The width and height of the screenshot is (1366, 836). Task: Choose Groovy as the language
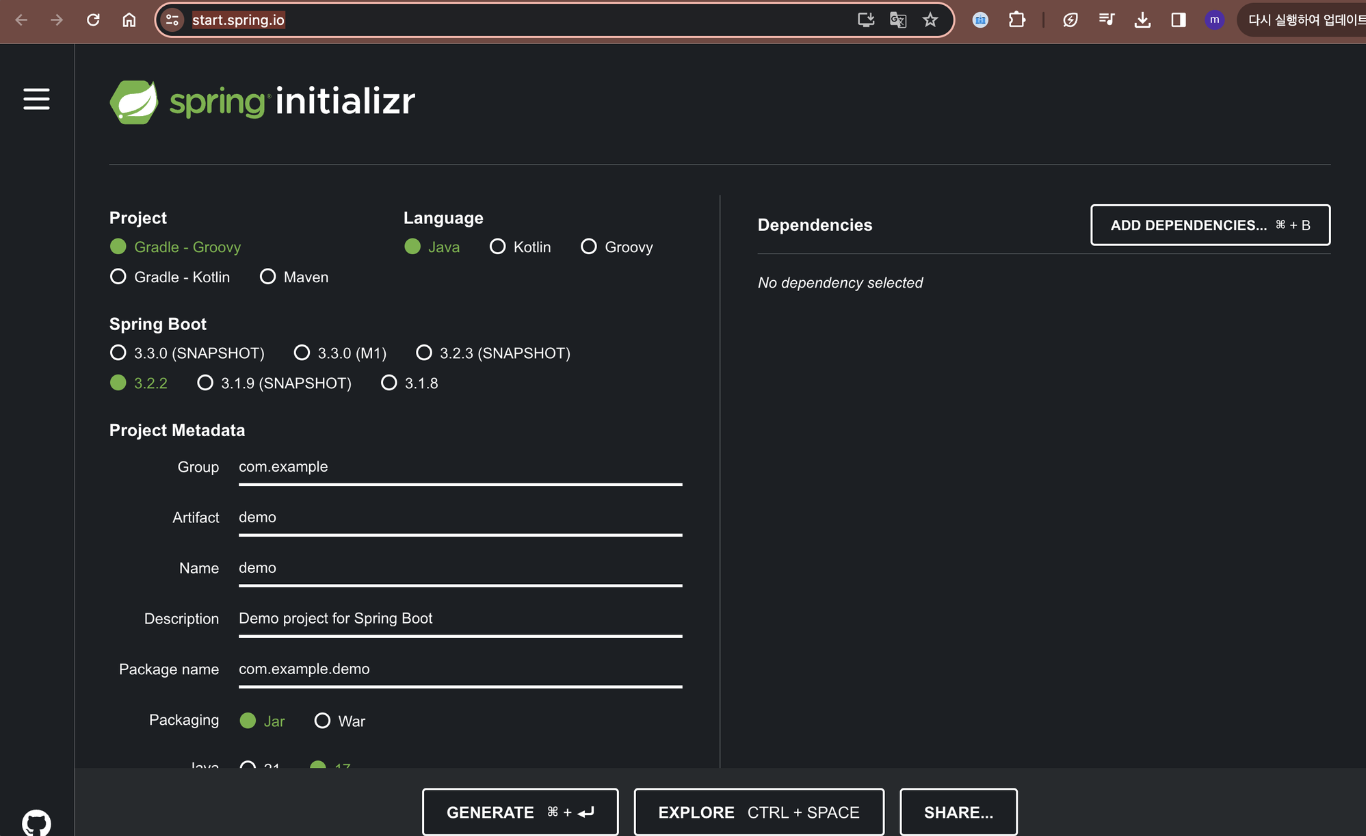click(617, 247)
